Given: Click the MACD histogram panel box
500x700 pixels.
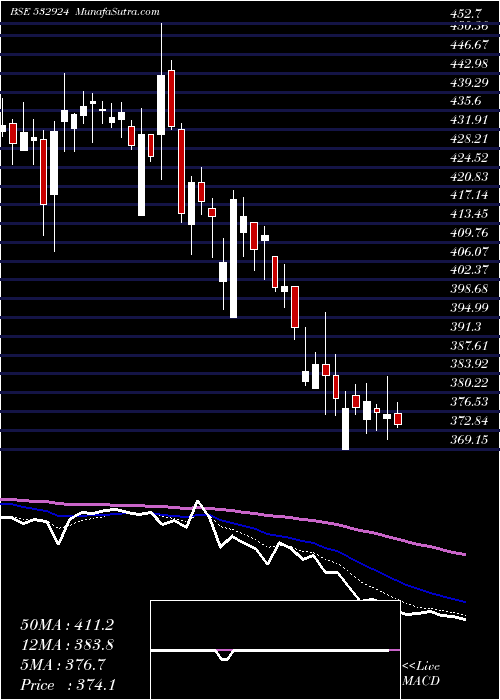Looking at the screenshot, I should 275,650.
